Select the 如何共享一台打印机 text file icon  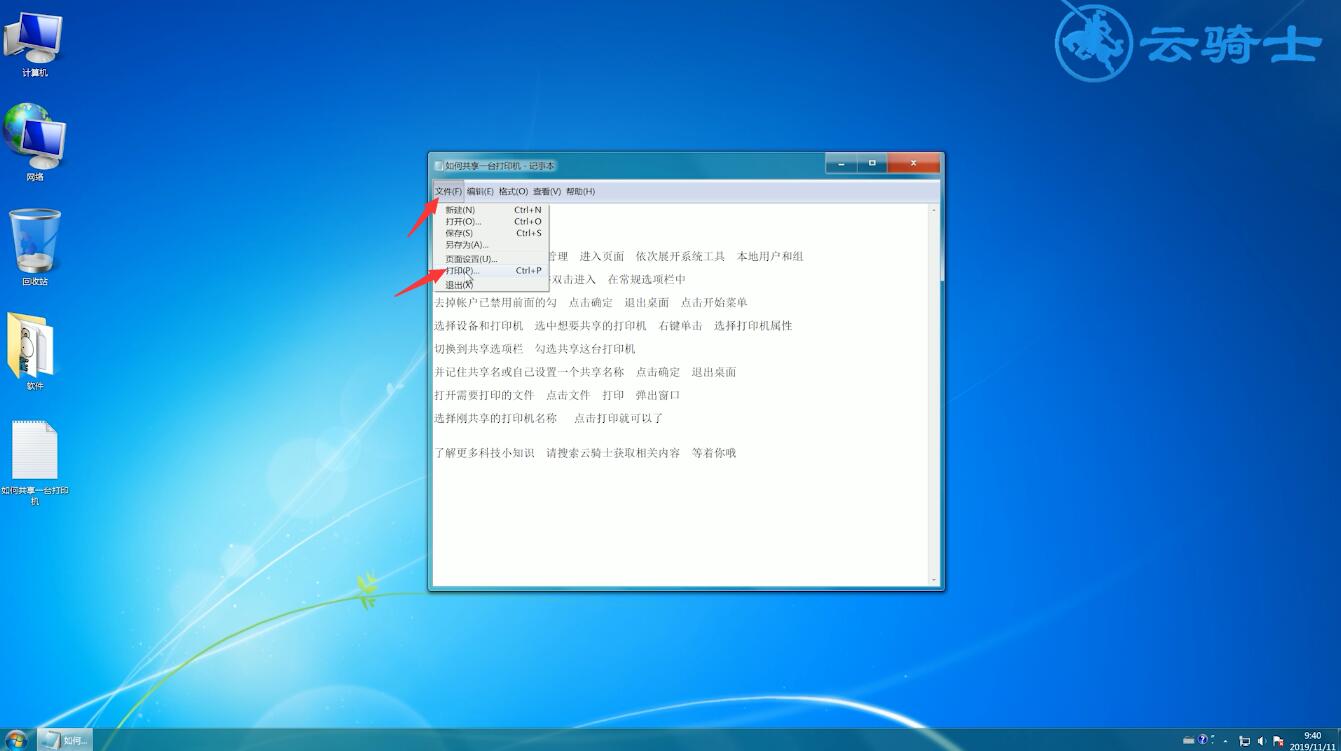pos(35,462)
